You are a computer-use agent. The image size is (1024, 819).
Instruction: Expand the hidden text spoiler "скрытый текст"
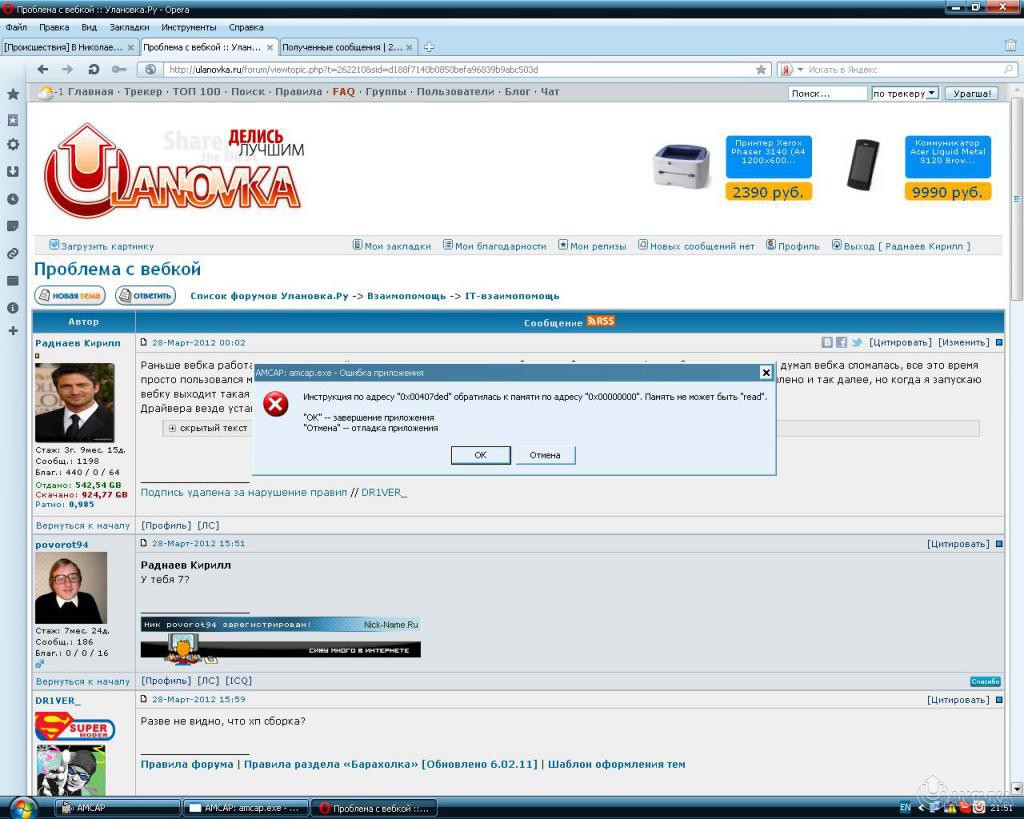[x=172, y=428]
